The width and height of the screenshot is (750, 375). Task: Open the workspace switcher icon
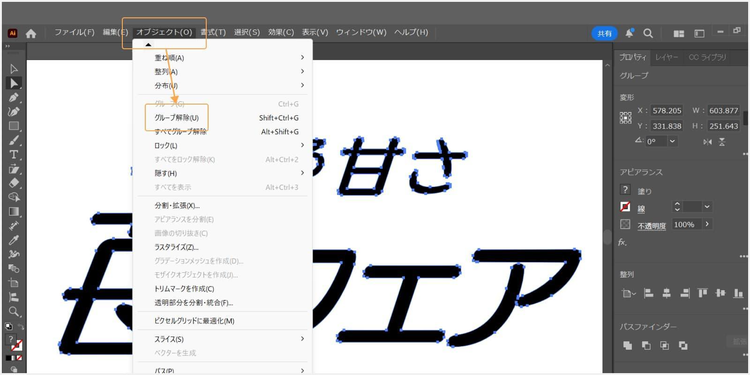click(700, 33)
